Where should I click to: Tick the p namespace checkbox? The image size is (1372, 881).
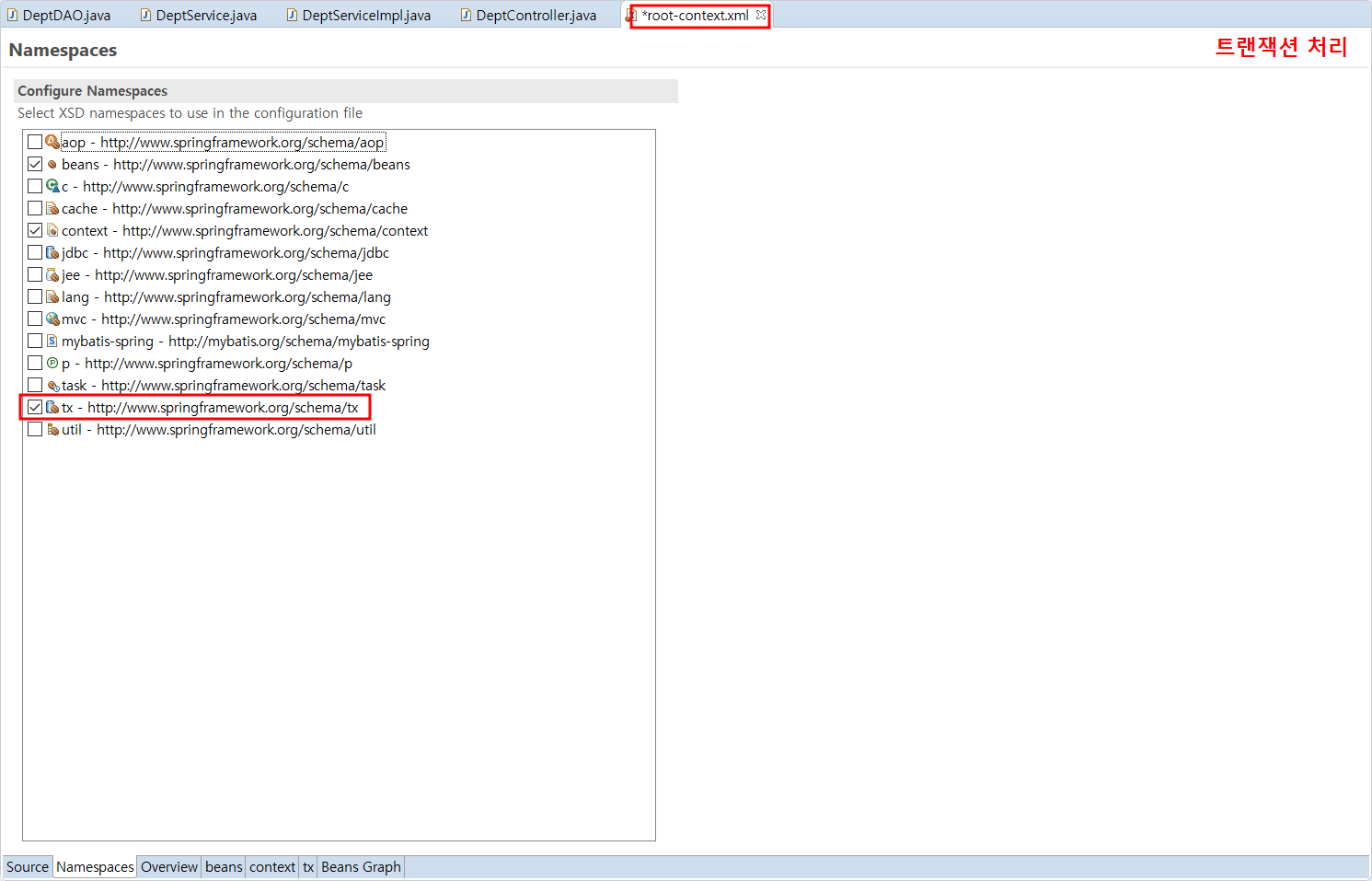(35, 363)
